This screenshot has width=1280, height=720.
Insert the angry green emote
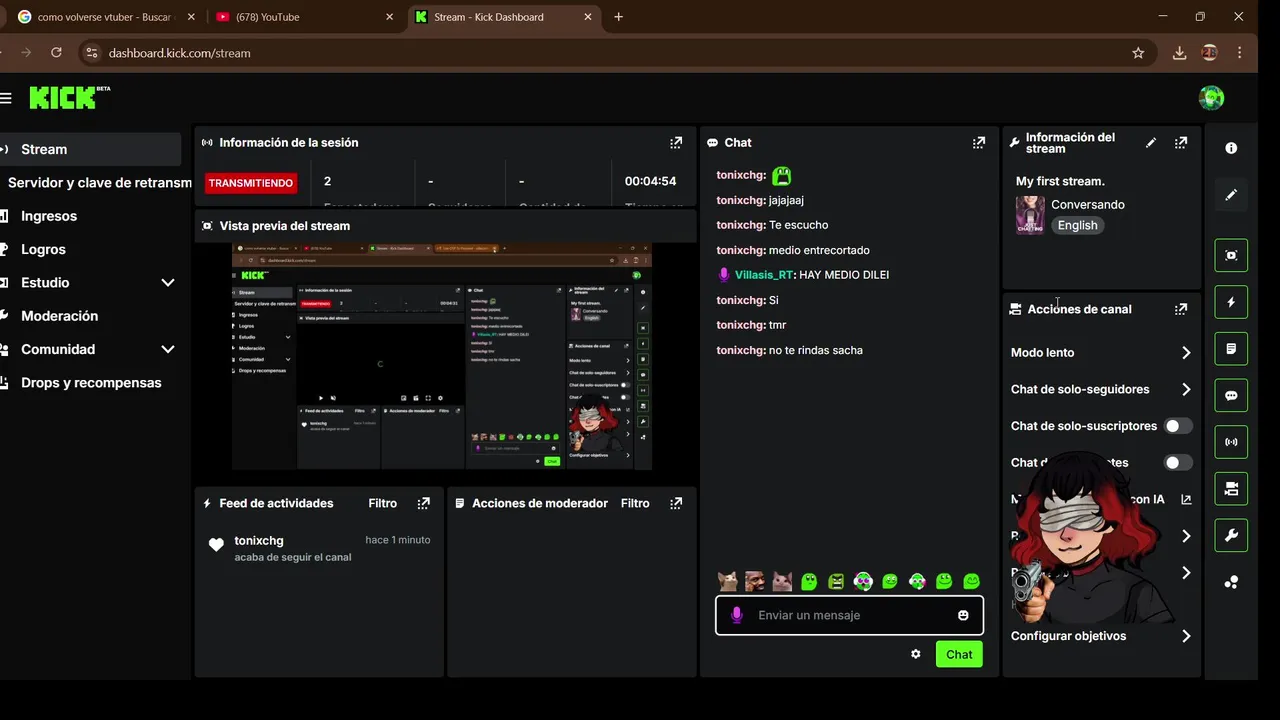pyautogui.click(x=836, y=581)
